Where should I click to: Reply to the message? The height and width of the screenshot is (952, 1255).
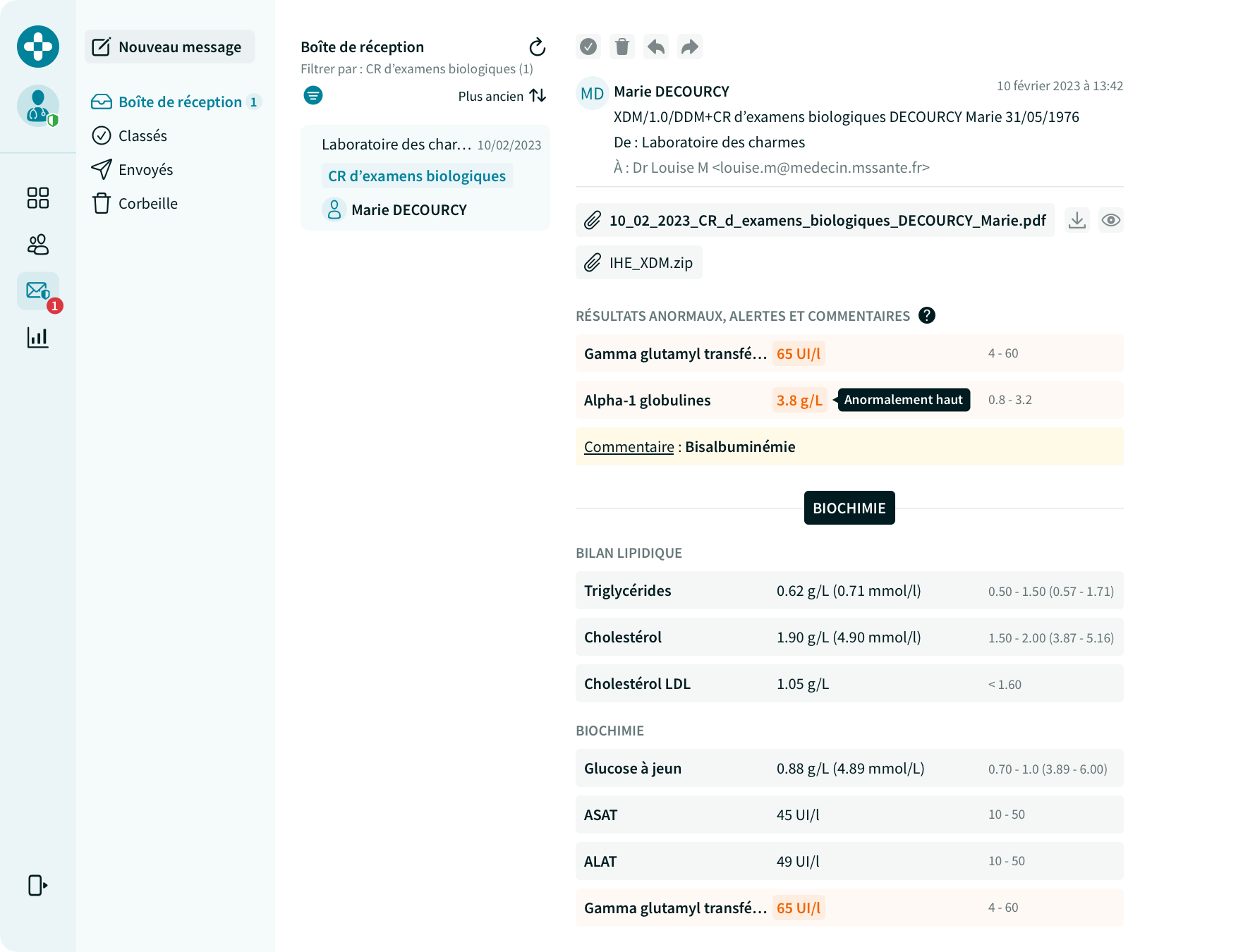(x=656, y=47)
